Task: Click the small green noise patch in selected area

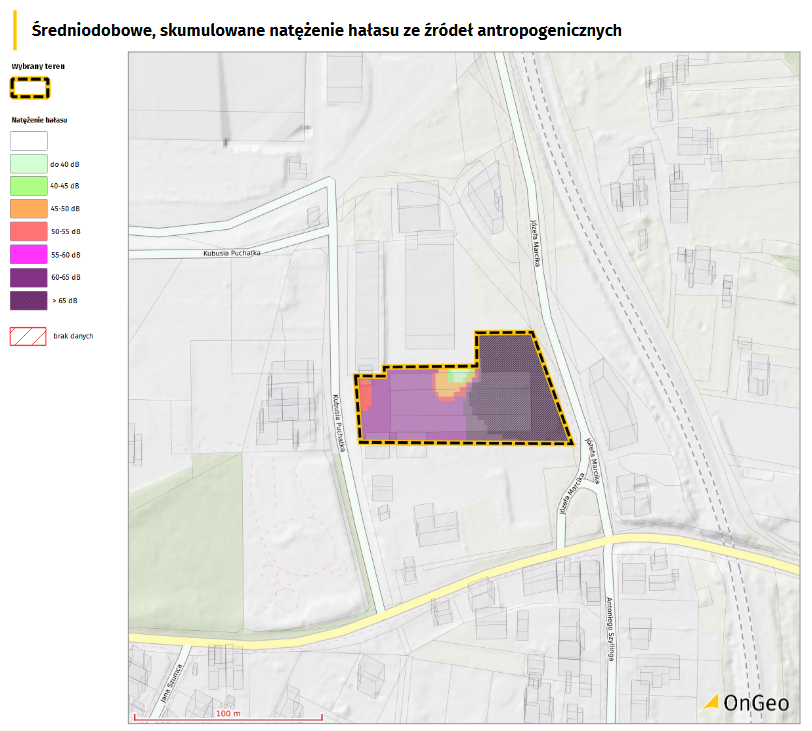Action: coord(460,377)
